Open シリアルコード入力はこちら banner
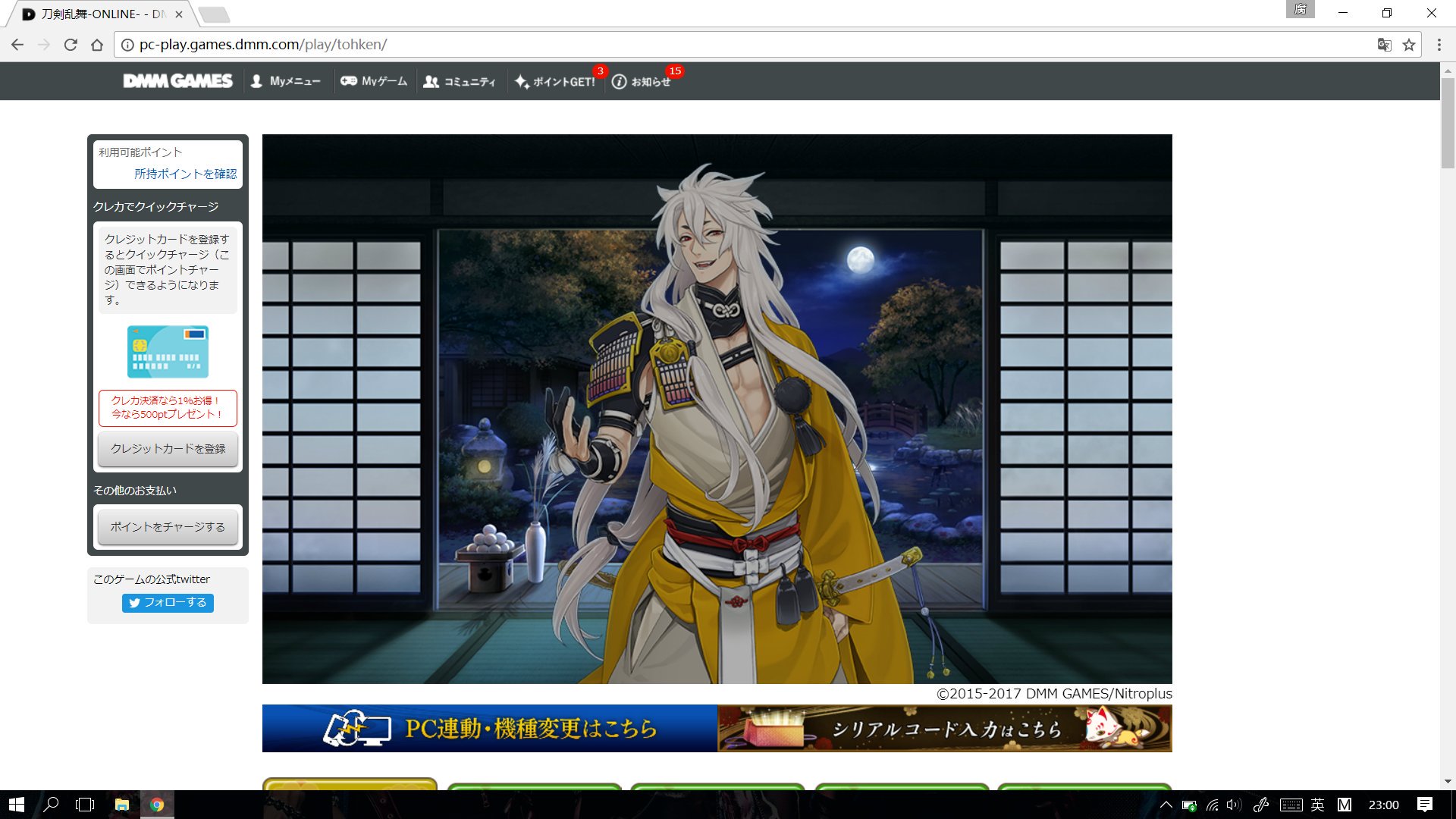Screen dimensions: 1456x819 (944, 729)
